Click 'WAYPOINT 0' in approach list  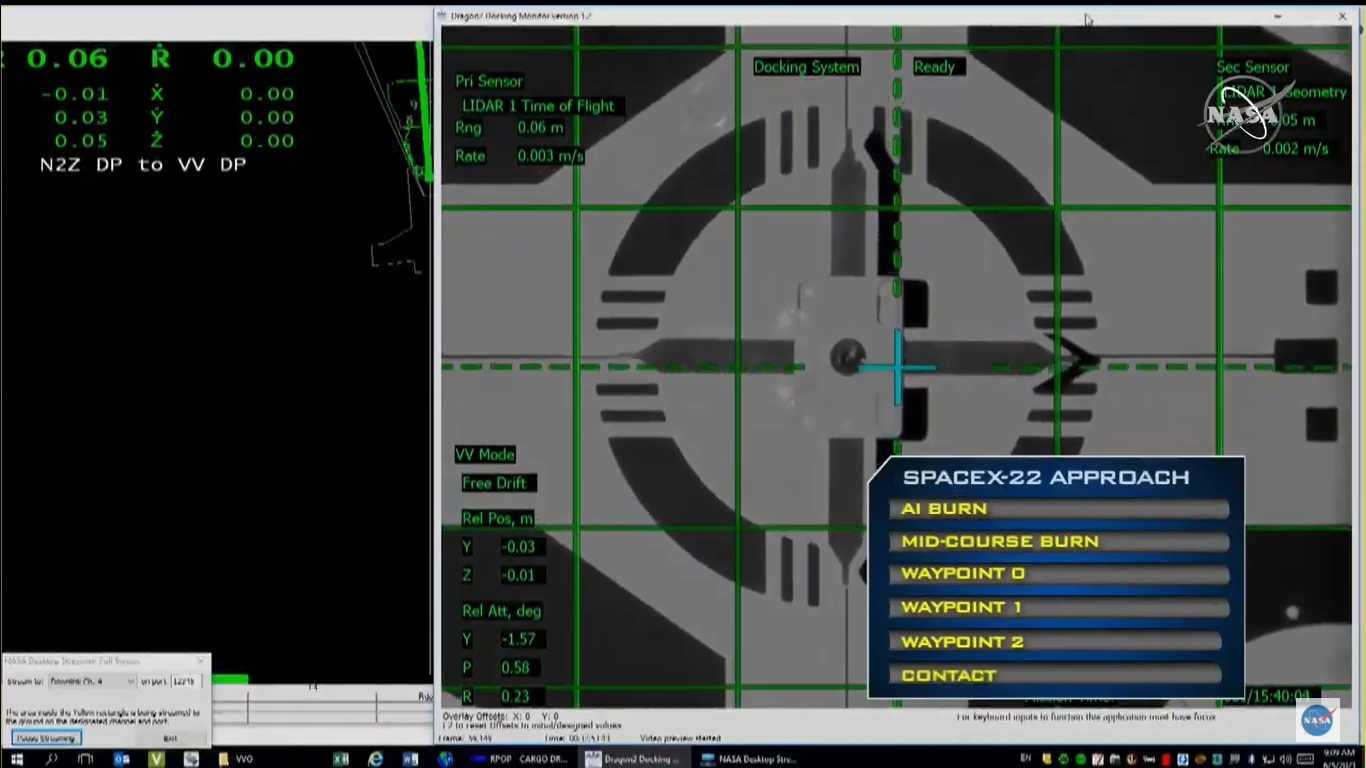(963, 574)
